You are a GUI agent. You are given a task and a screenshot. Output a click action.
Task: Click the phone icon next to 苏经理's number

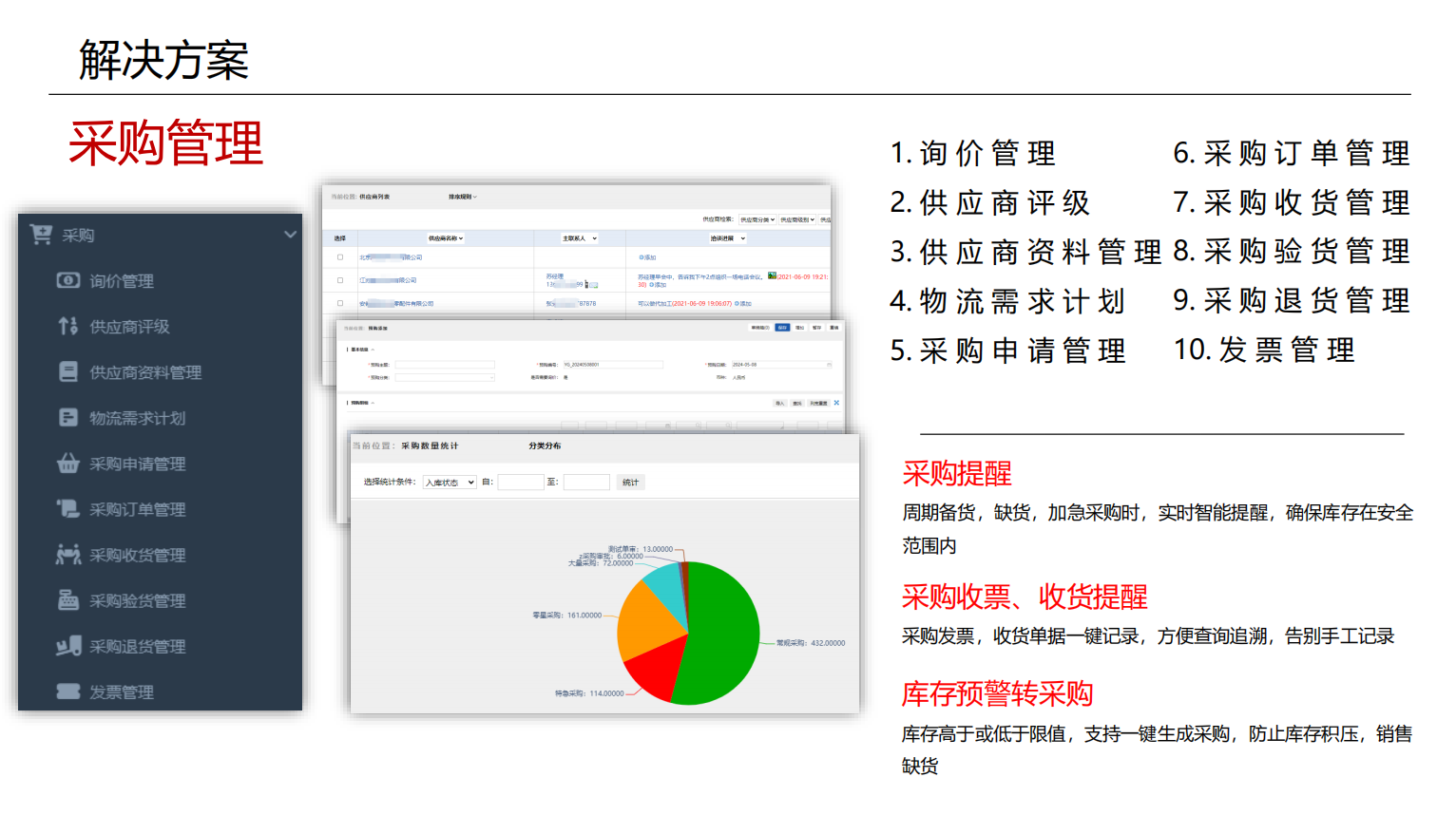[586, 284]
